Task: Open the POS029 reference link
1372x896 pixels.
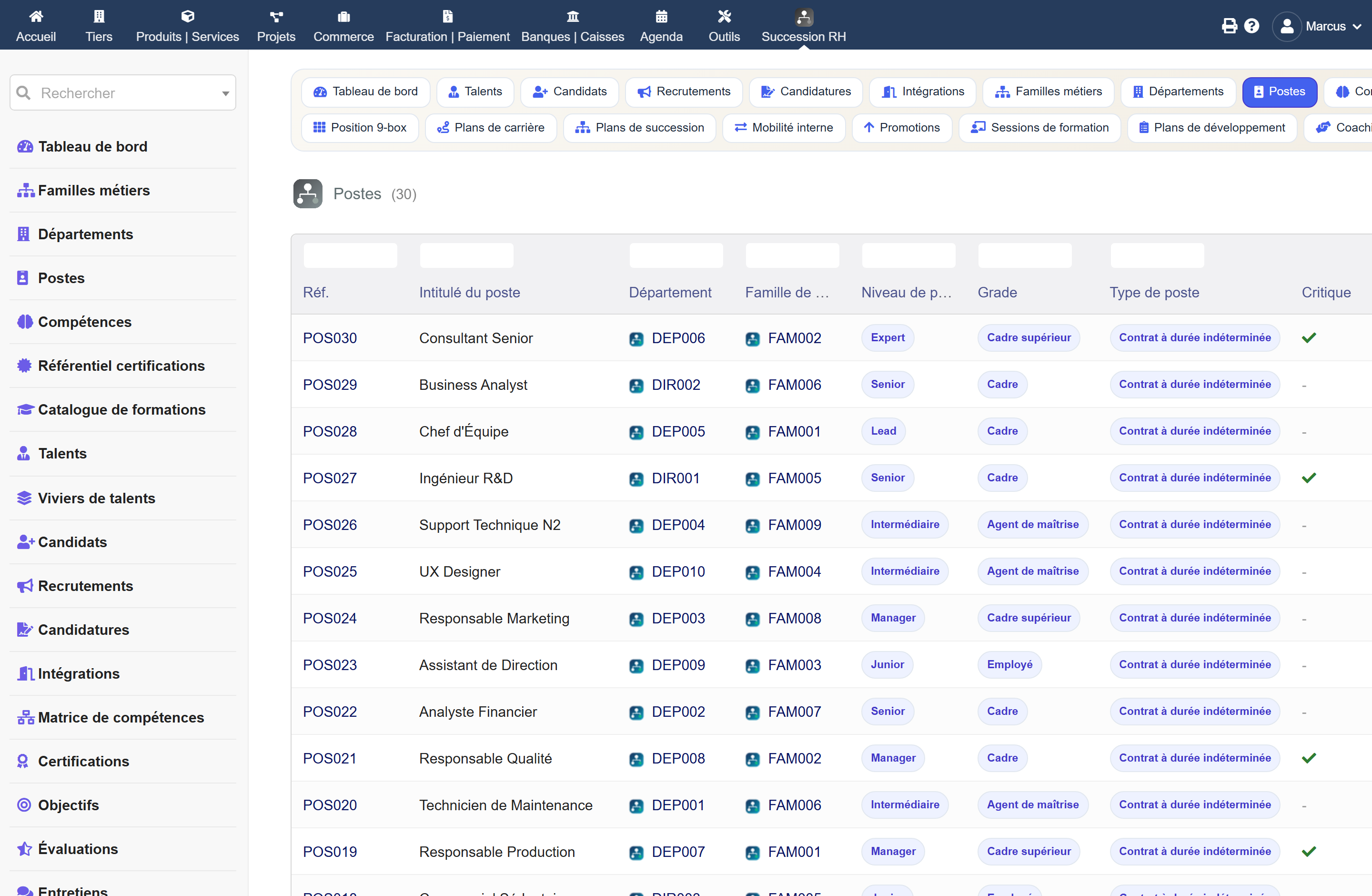Action: [330, 385]
